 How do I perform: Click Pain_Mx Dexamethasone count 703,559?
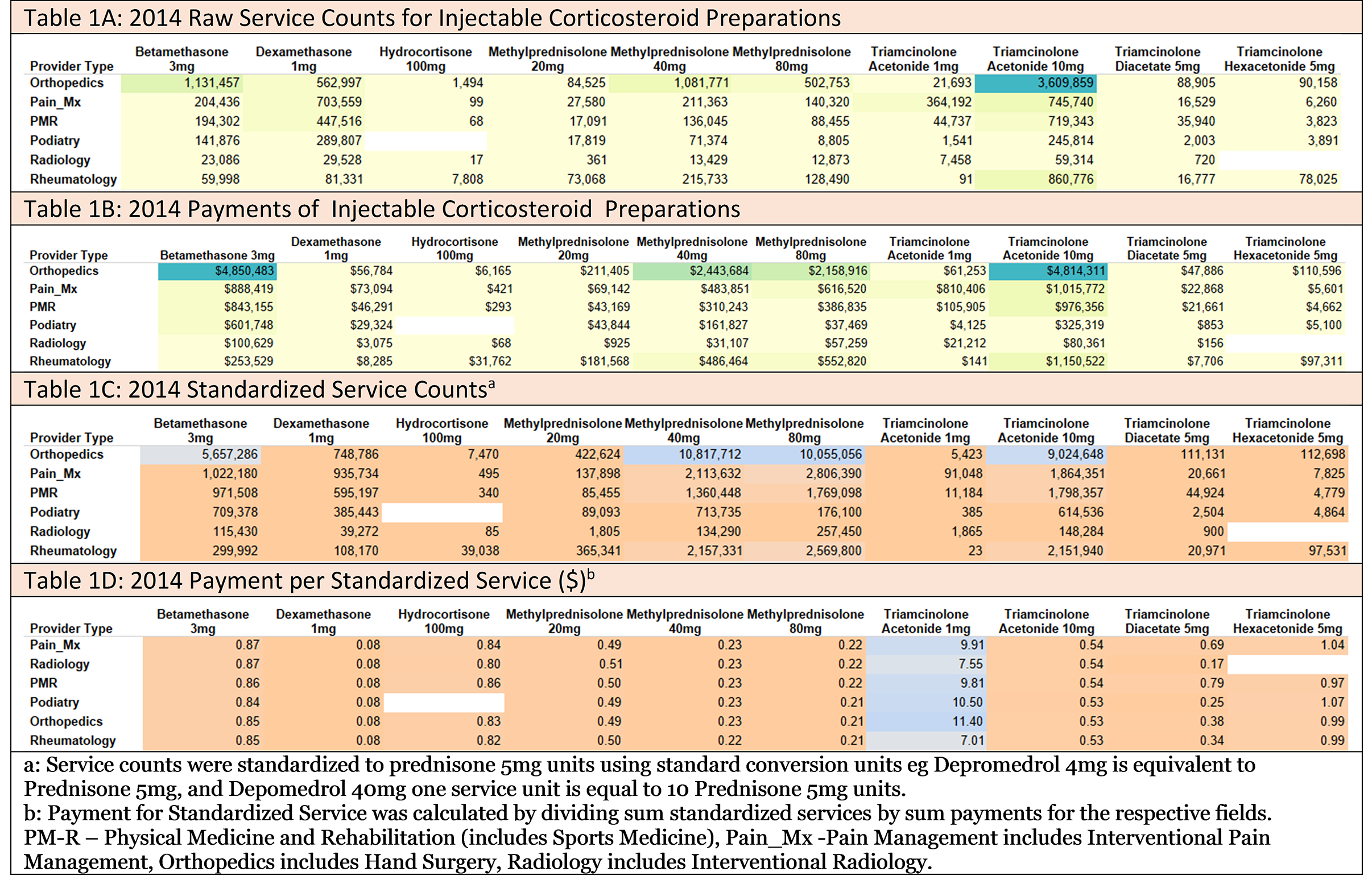pyautogui.click(x=338, y=102)
